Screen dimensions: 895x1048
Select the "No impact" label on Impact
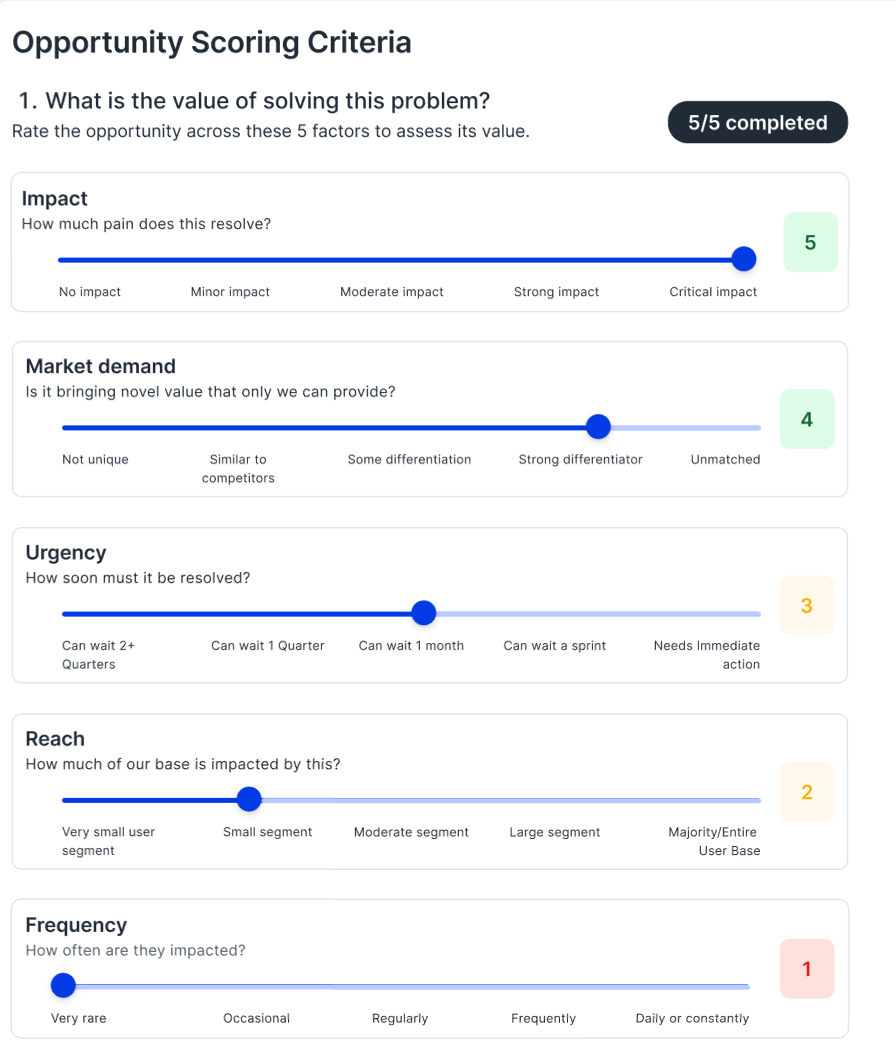89,292
